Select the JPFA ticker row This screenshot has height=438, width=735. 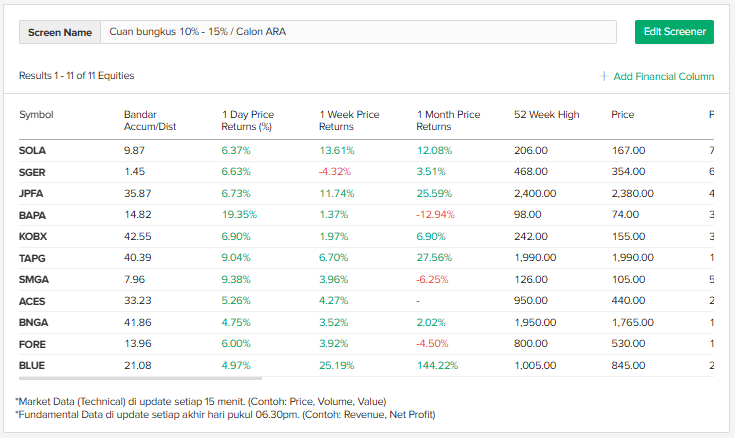[32, 193]
